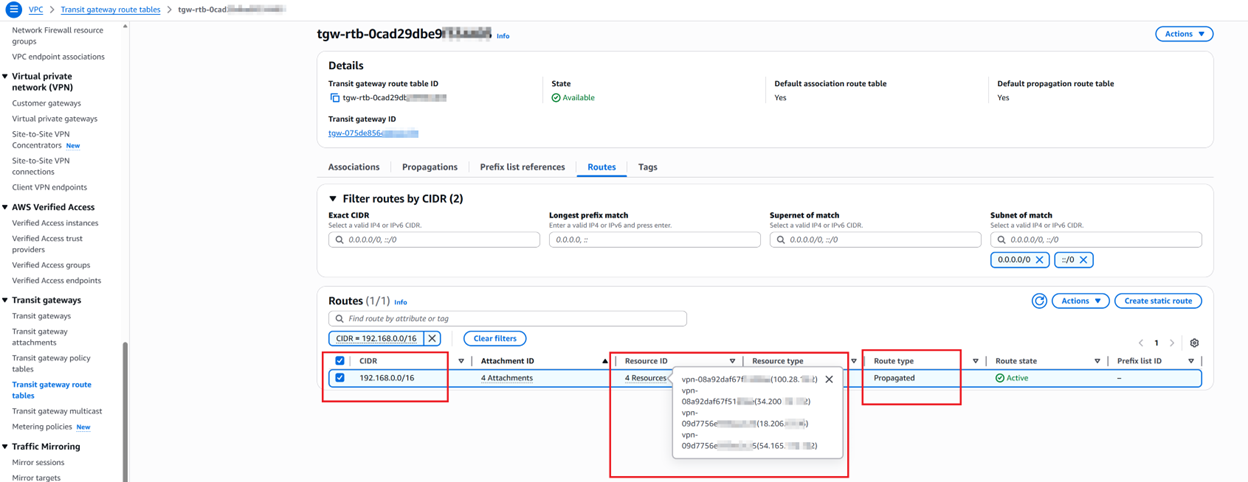Image resolution: width=1248 pixels, height=482 pixels.
Task: Switch to the Associations tab
Action: (354, 167)
